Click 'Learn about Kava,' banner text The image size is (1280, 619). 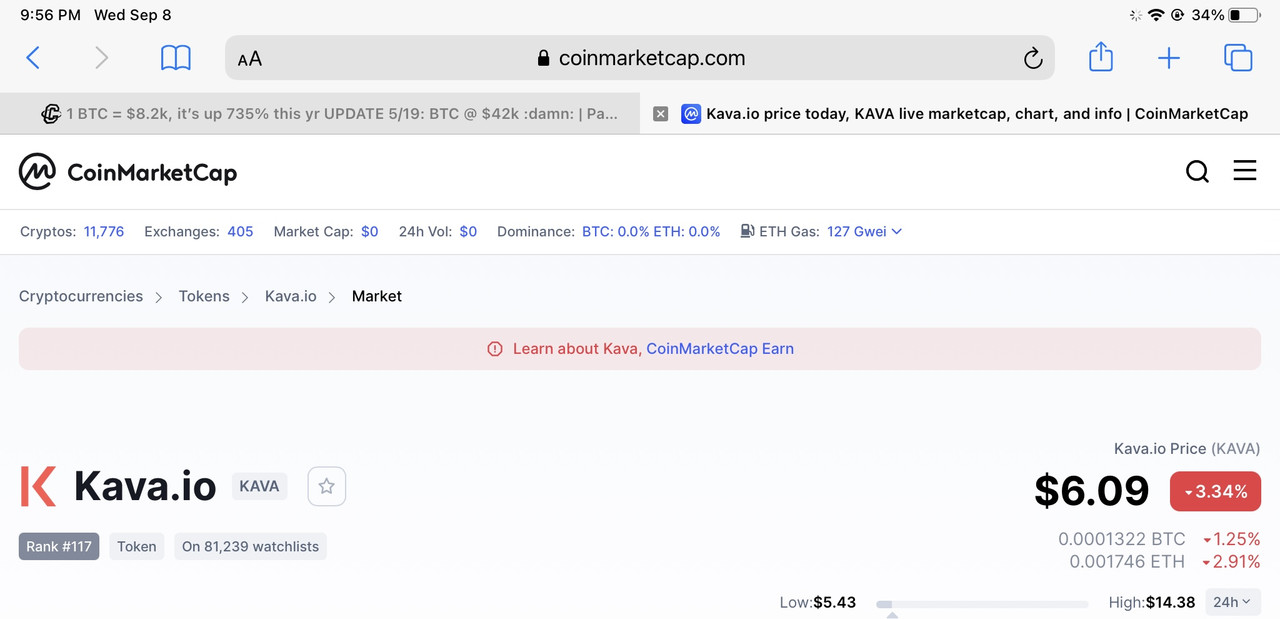pyautogui.click(x=577, y=349)
